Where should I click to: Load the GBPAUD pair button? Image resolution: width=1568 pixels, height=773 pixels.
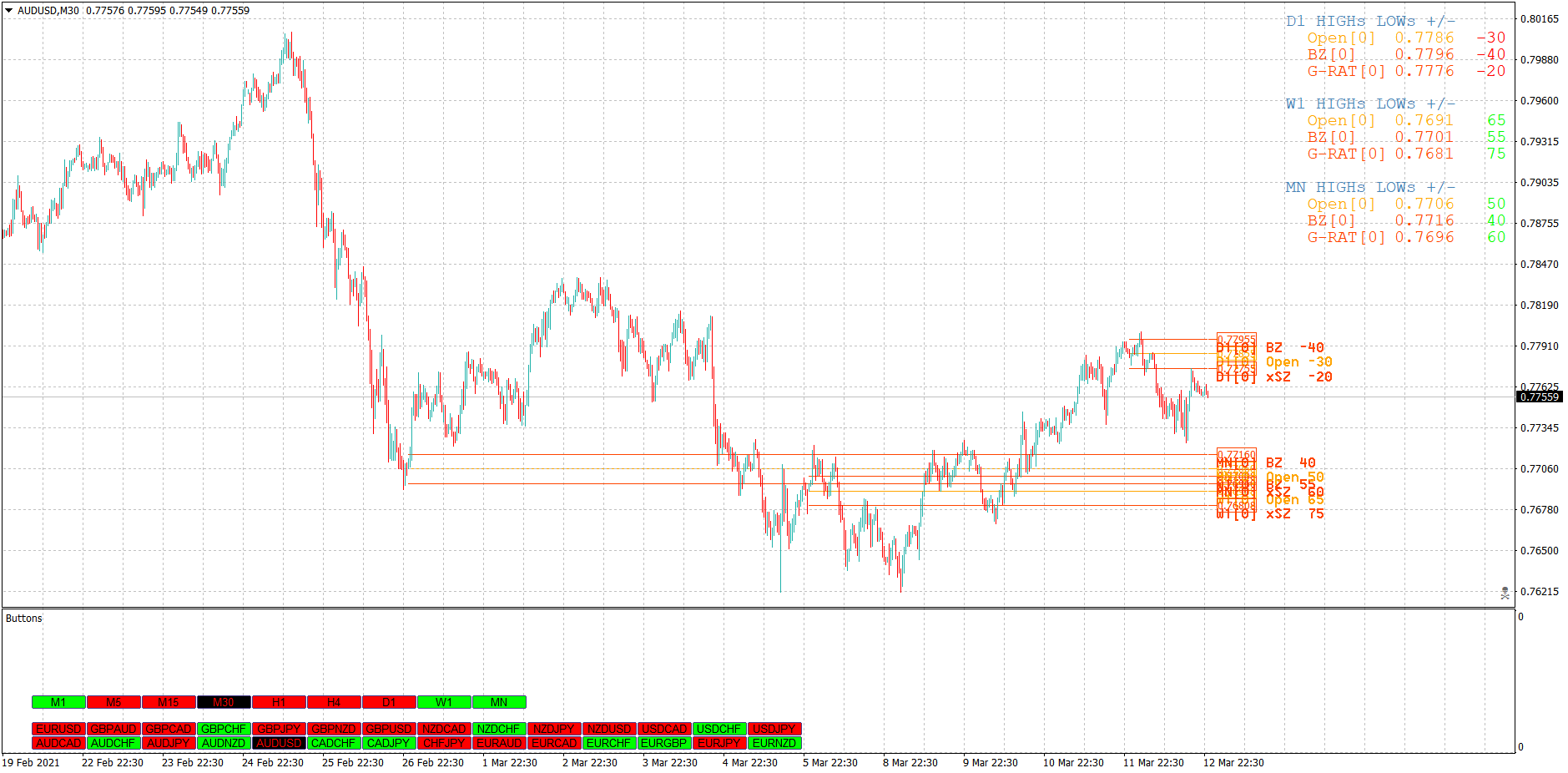(113, 729)
